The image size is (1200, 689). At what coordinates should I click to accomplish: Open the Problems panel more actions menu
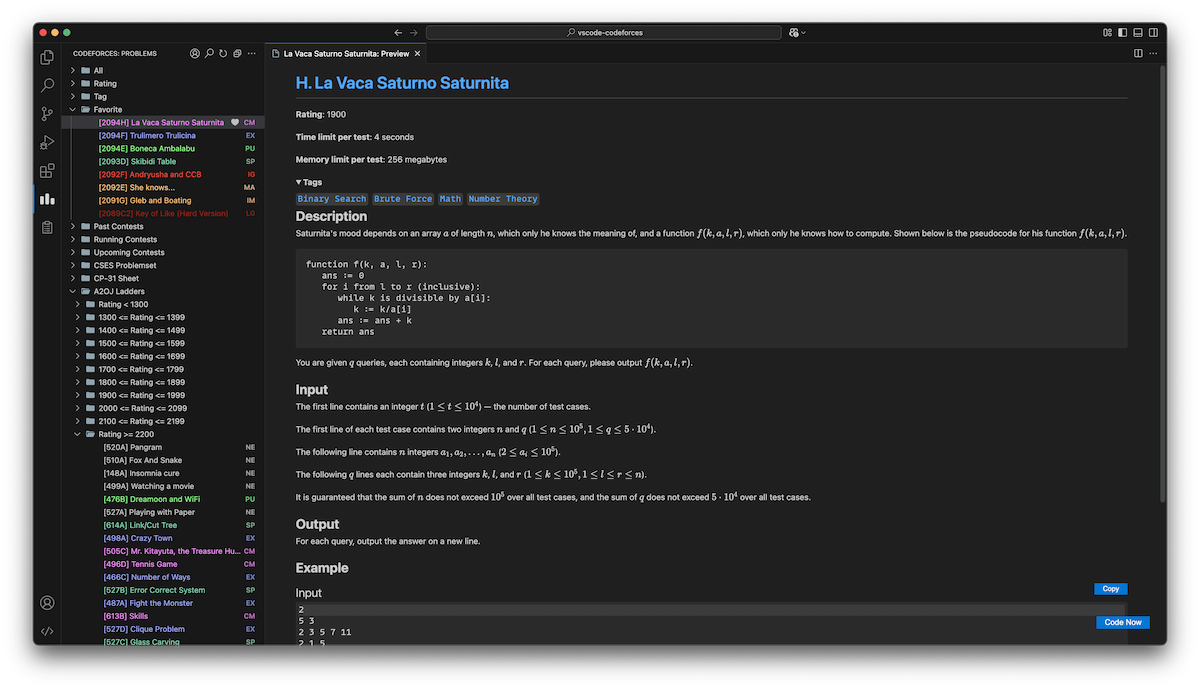coord(252,53)
